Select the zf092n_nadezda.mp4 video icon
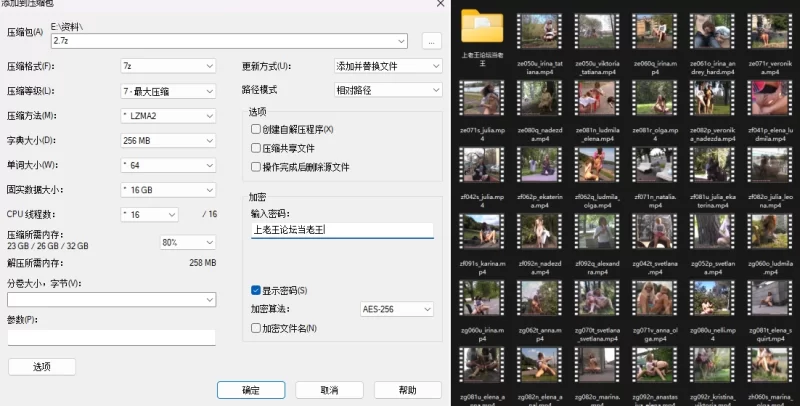Viewport: 800px width, 406px height. (539, 232)
